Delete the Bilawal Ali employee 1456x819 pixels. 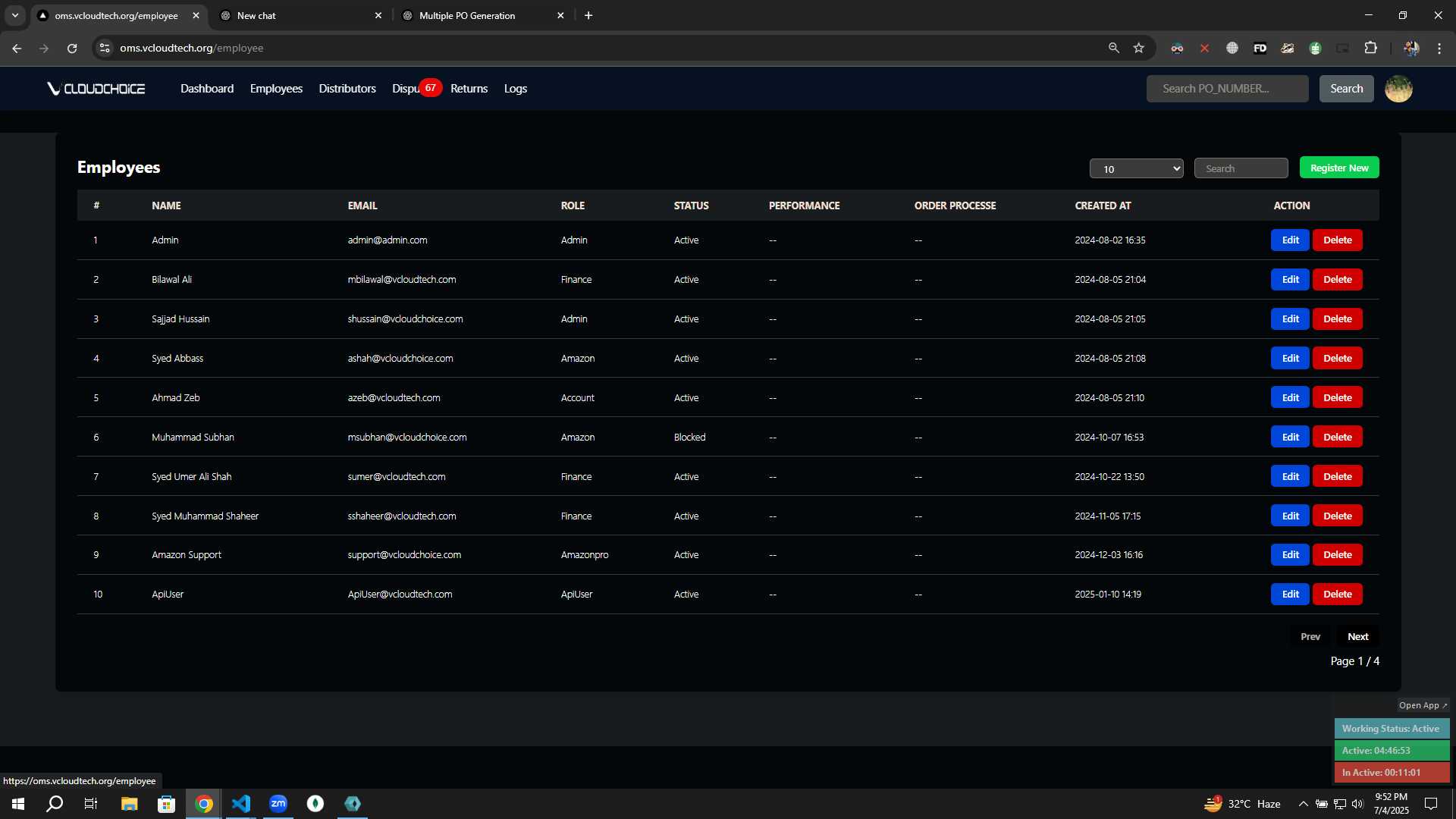(1337, 280)
